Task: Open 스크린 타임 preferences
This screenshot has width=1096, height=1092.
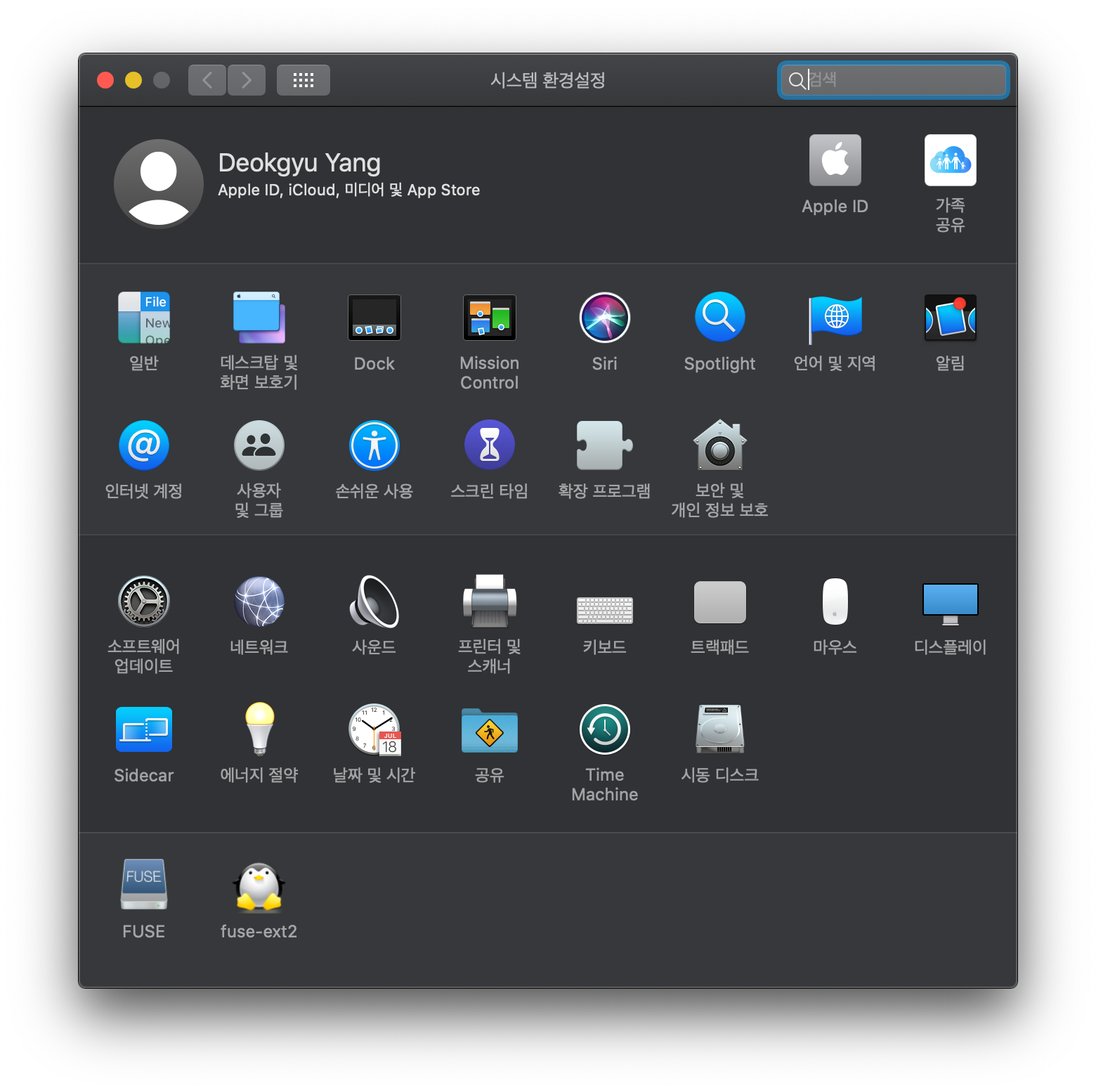Action: click(x=490, y=446)
